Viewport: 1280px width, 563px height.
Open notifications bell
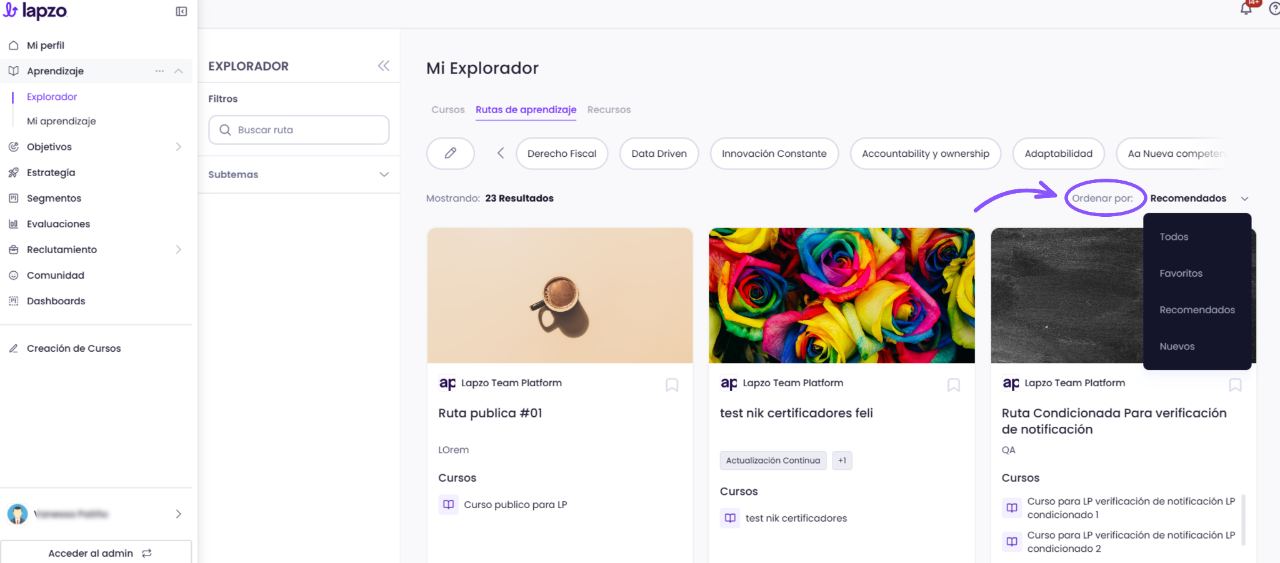[x=1246, y=8]
